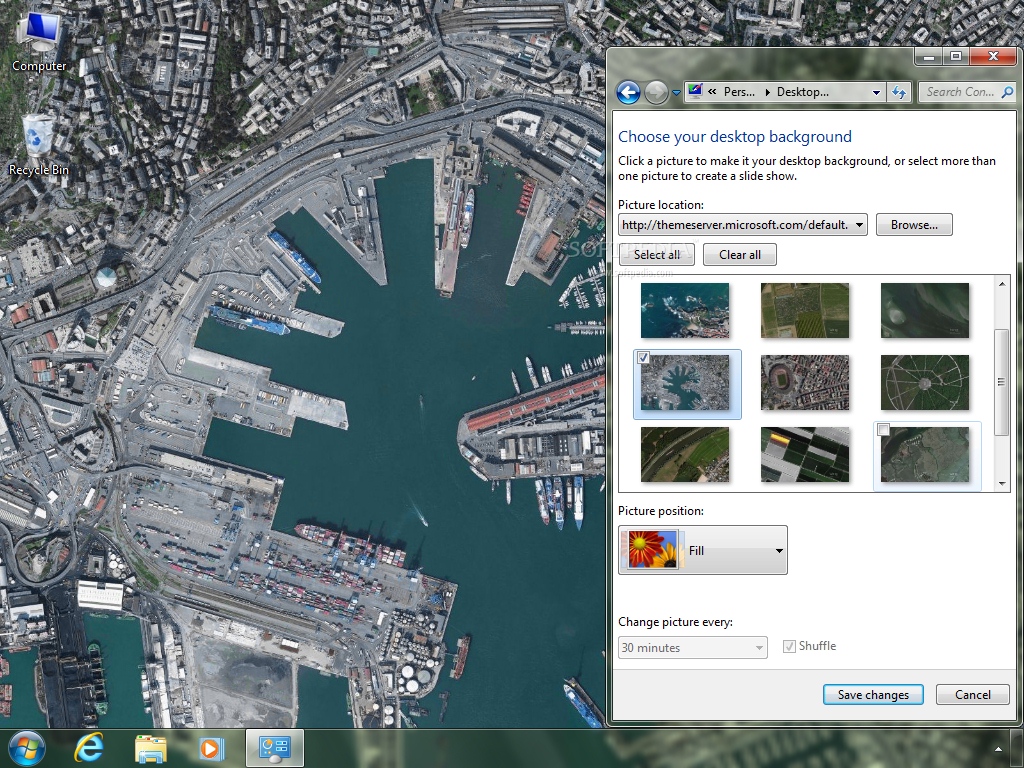Click the search magnifier icon

(x=1007, y=92)
